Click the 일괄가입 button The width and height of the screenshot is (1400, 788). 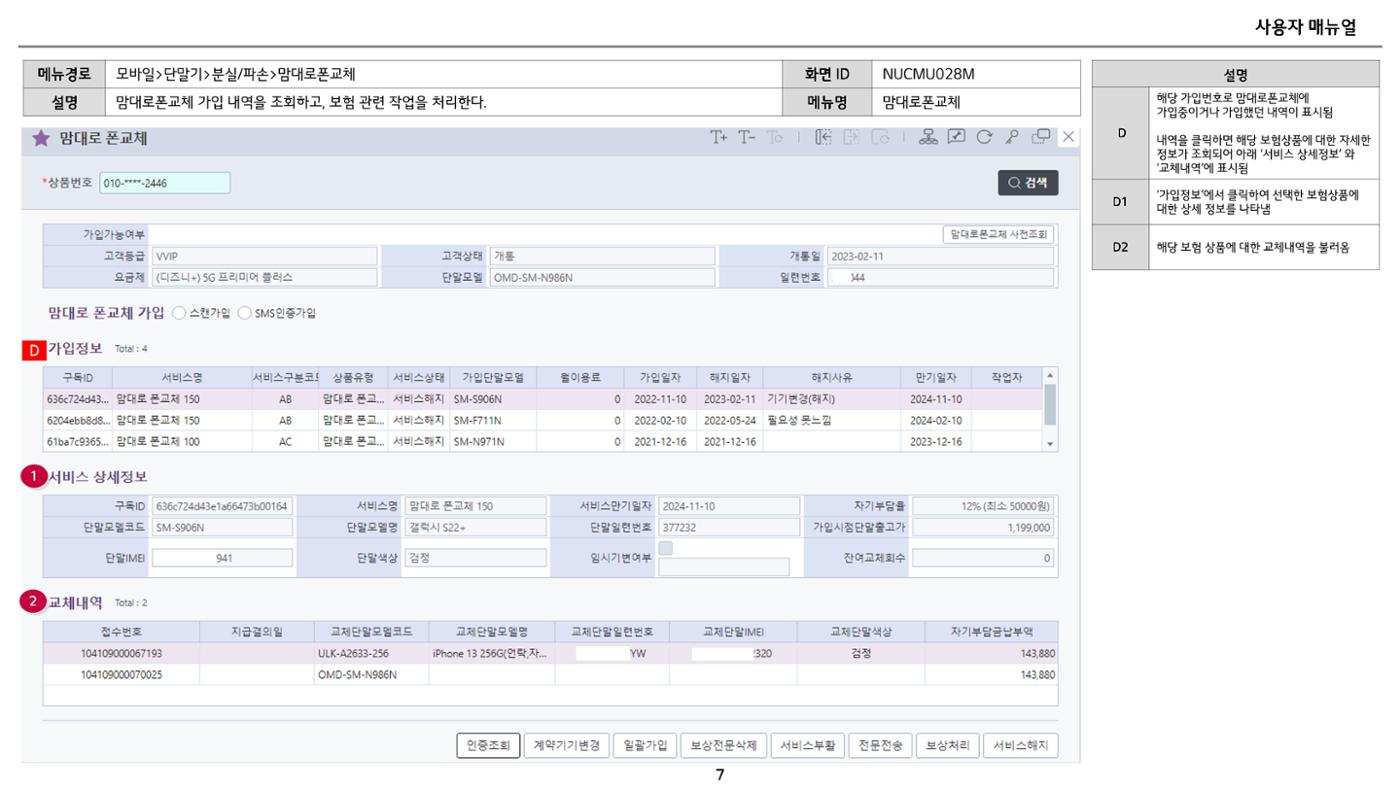(644, 745)
